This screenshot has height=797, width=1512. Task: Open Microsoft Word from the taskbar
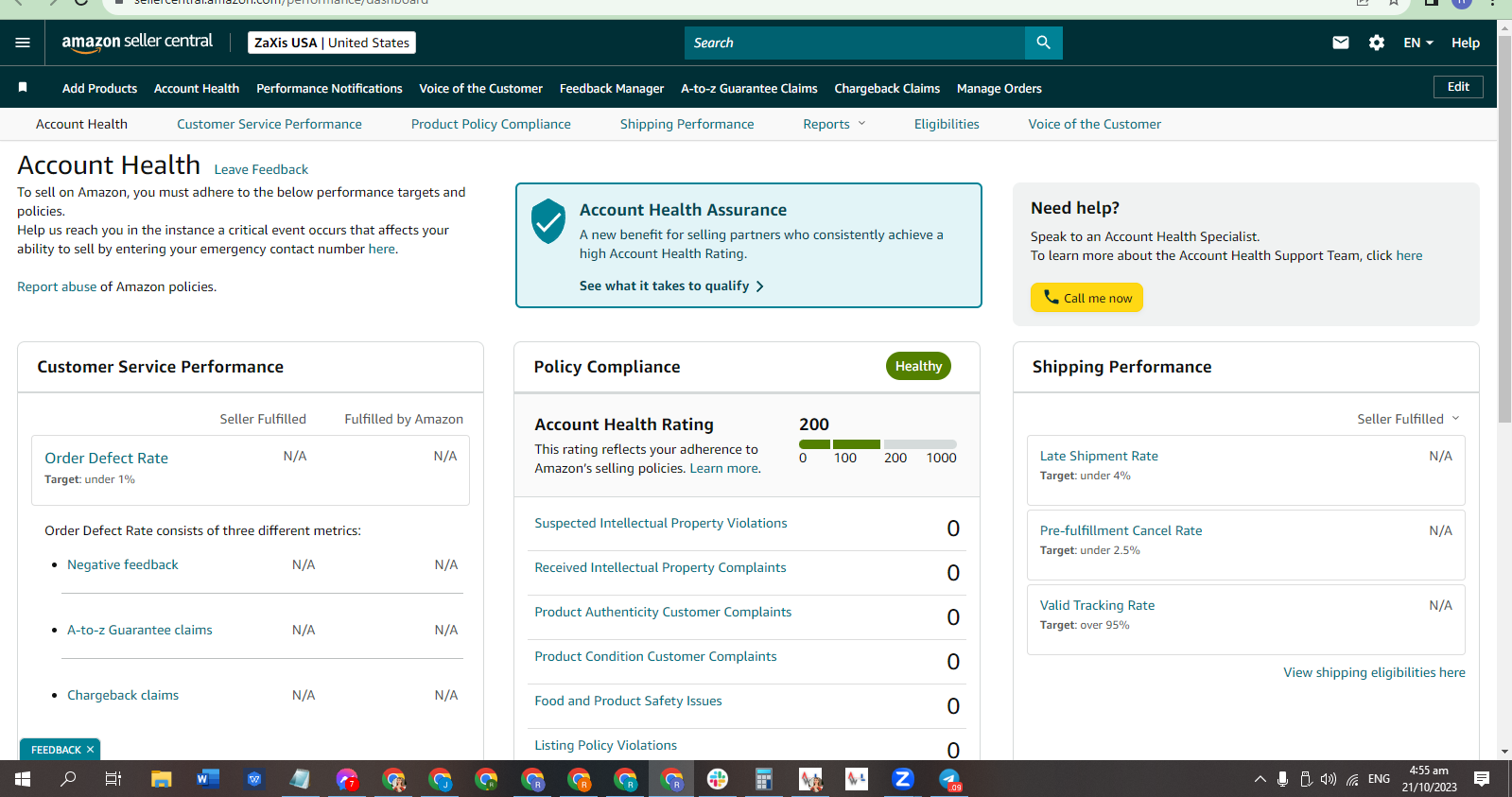[207, 779]
